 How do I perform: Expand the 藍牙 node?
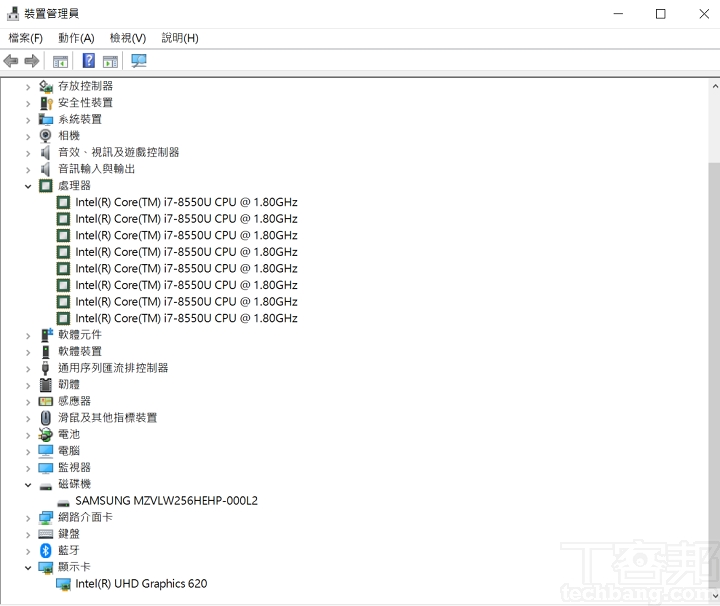point(28,551)
